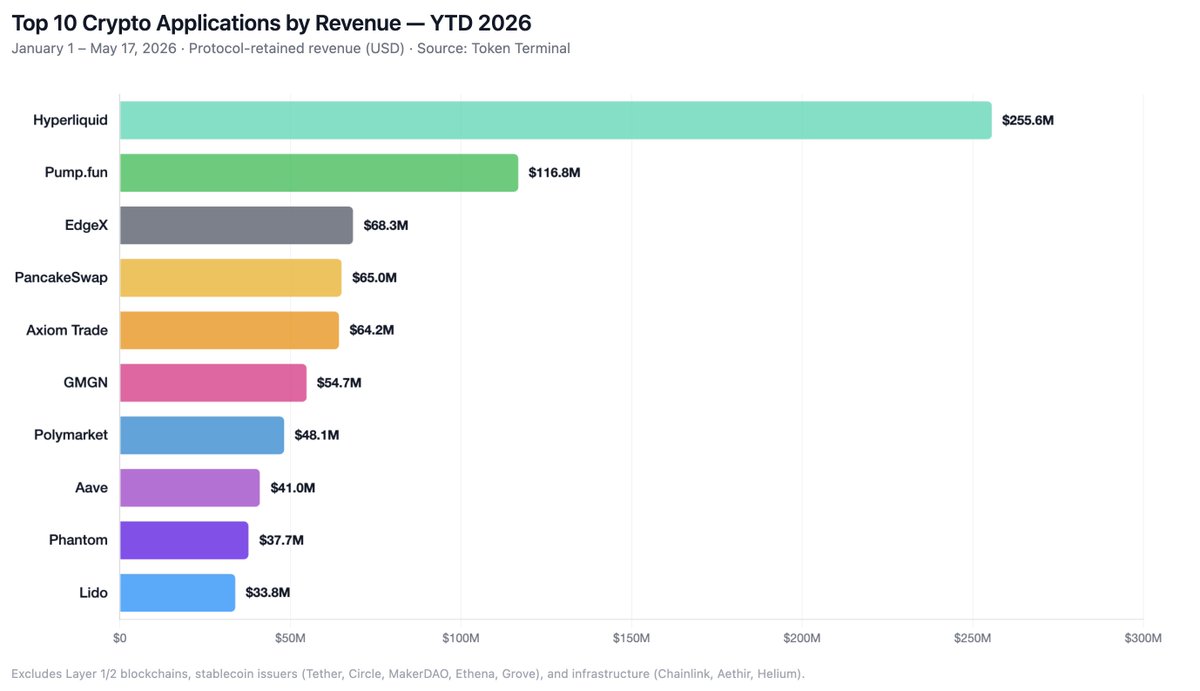Click the '$0' x-axis tick label
Image resolution: width=1200 pixels, height=691 pixels.
(x=120, y=637)
